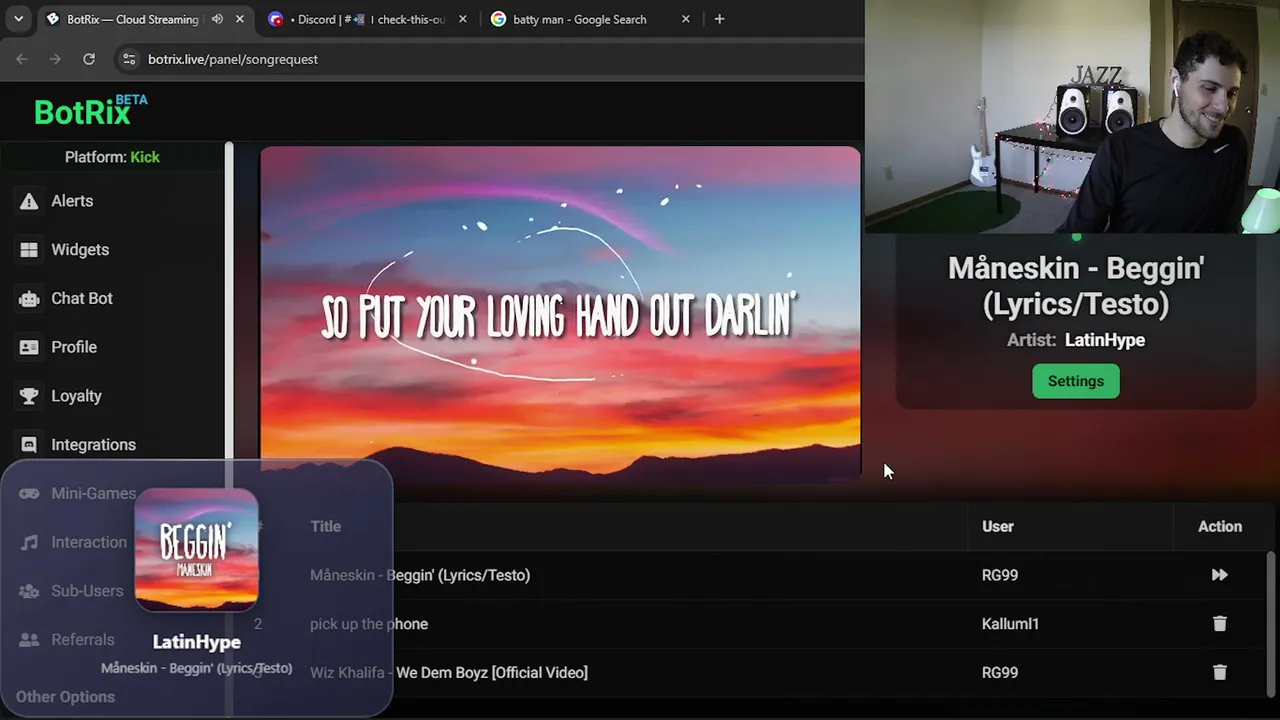
Task: Click user RG99 in the Måneskin row
Action: pyautogui.click(x=1000, y=575)
